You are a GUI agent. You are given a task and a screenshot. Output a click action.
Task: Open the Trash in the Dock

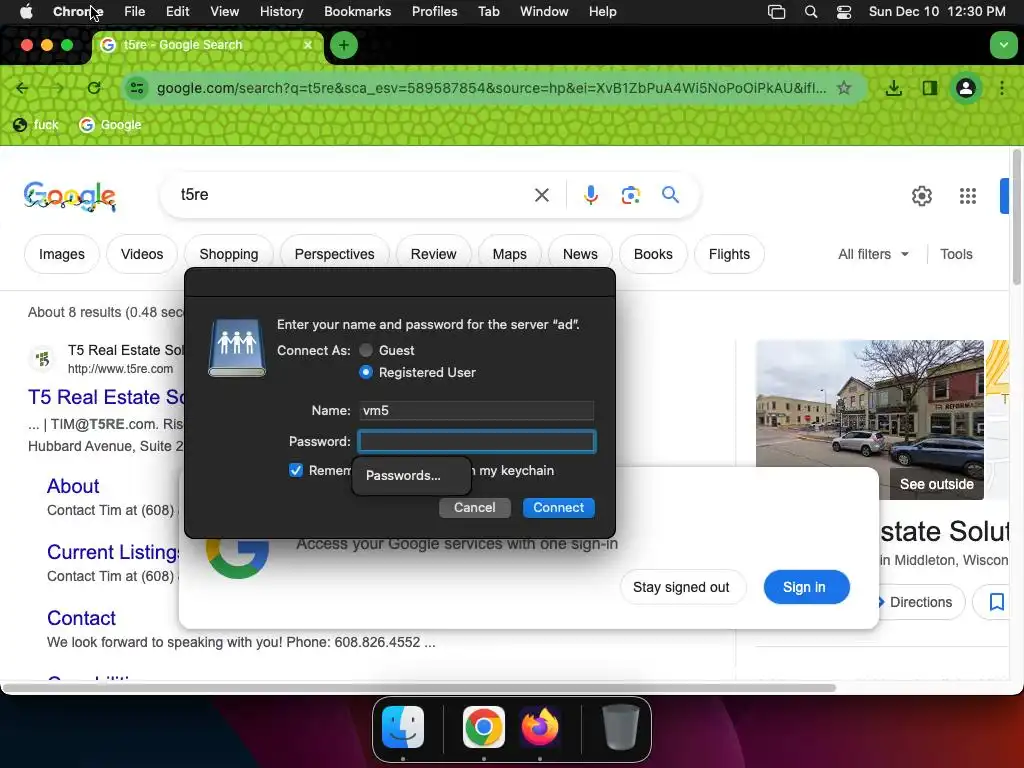(x=620, y=727)
